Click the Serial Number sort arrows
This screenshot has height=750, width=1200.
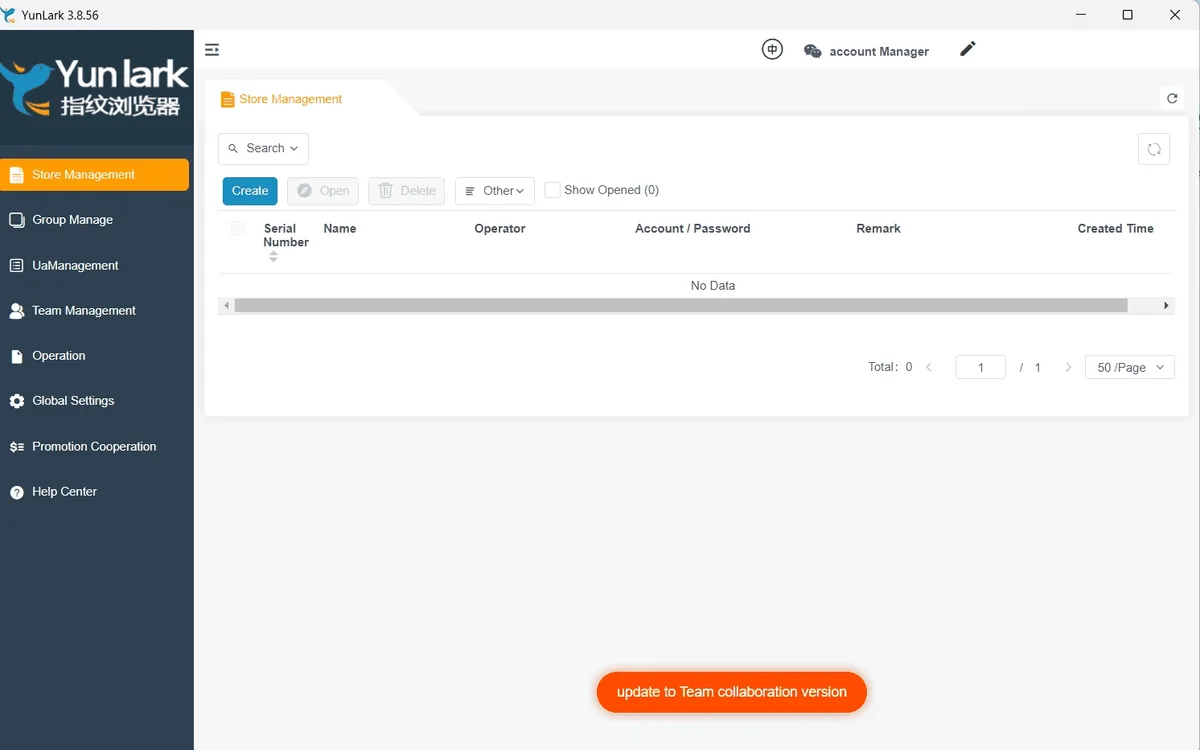point(273,257)
